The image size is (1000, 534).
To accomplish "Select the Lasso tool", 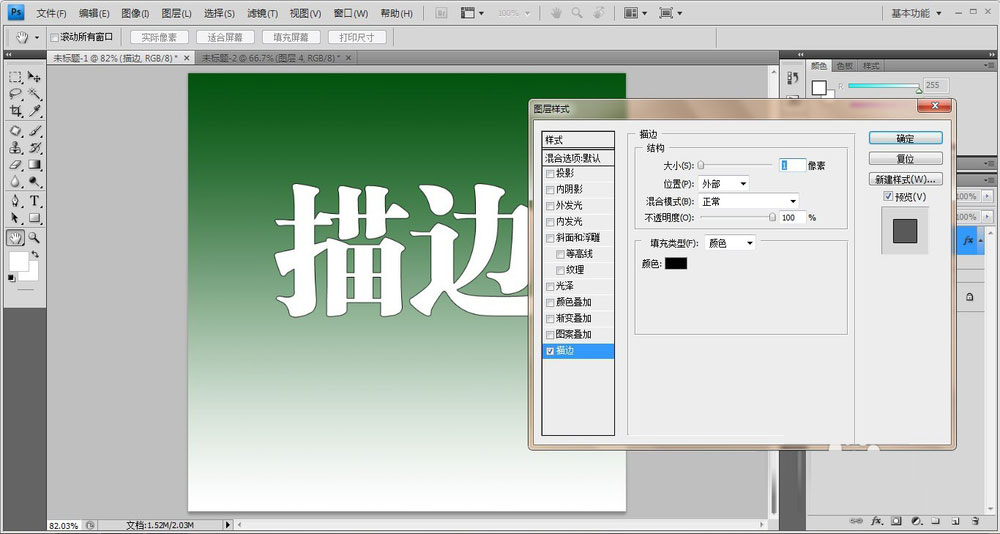I will coord(15,94).
